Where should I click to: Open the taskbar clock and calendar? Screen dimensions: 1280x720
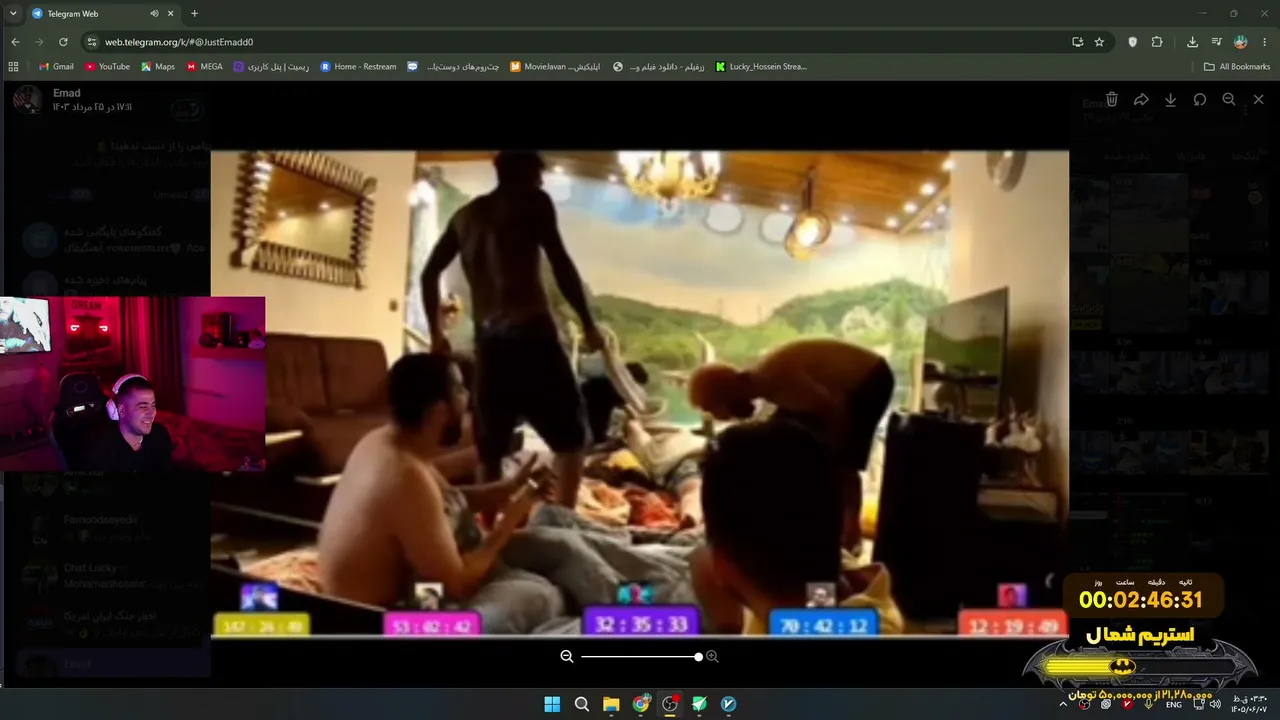point(1249,704)
